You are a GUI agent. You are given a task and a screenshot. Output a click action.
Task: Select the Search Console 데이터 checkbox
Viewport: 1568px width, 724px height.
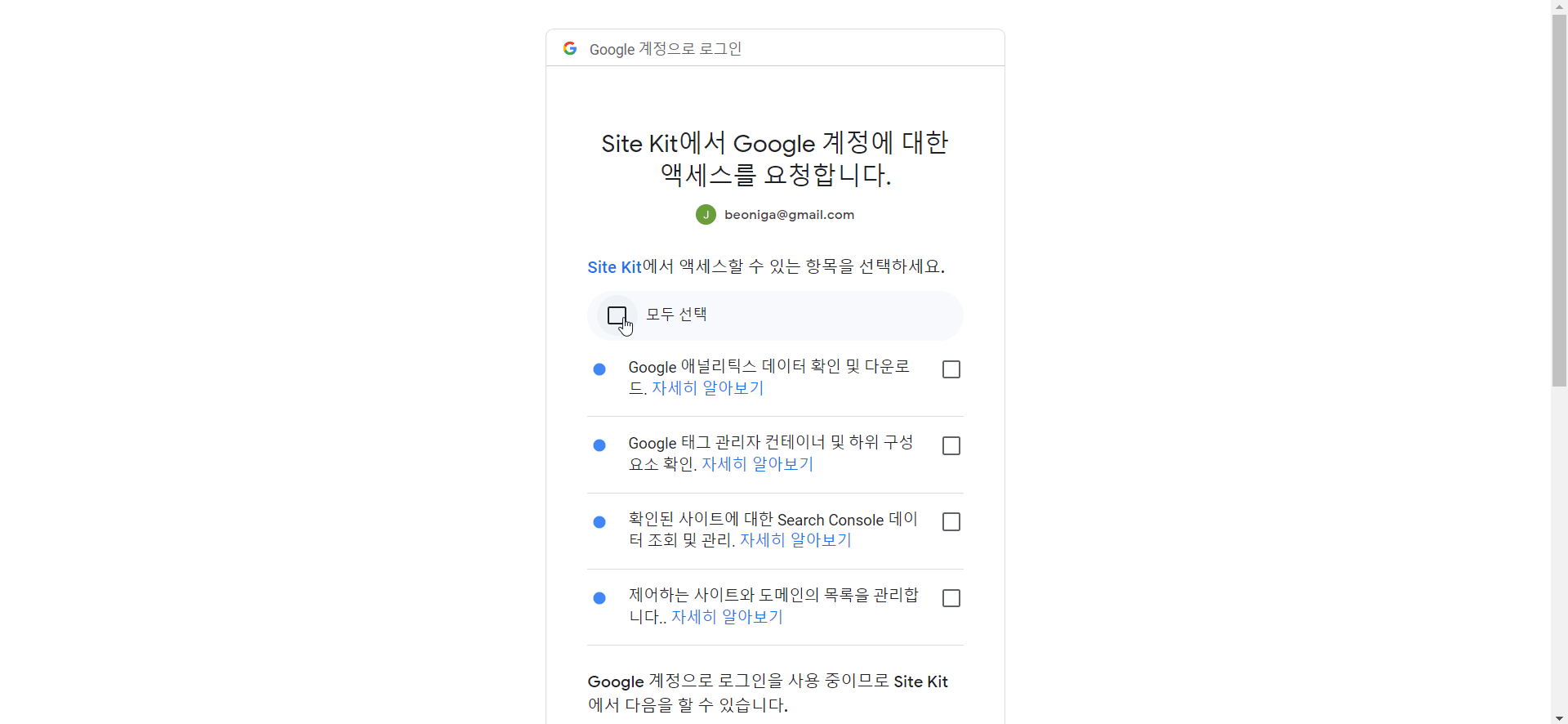pyautogui.click(x=951, y=521)
